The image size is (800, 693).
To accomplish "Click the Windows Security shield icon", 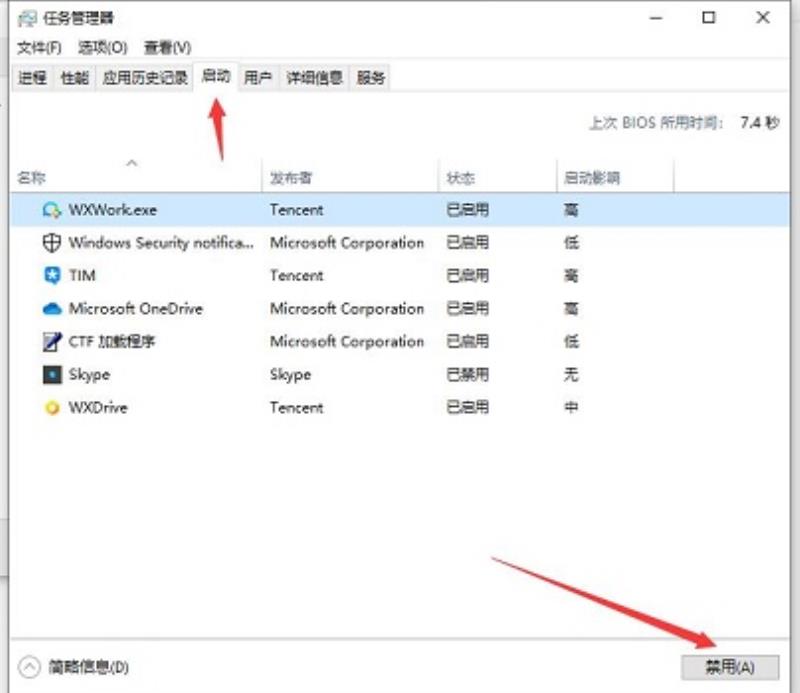I will click(52, 242).
